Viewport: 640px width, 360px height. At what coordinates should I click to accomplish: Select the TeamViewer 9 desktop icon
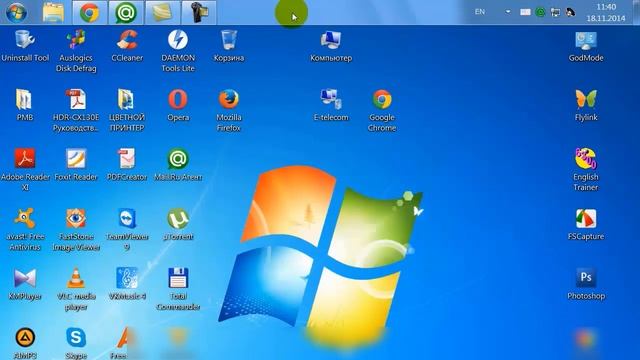[127, 229]
